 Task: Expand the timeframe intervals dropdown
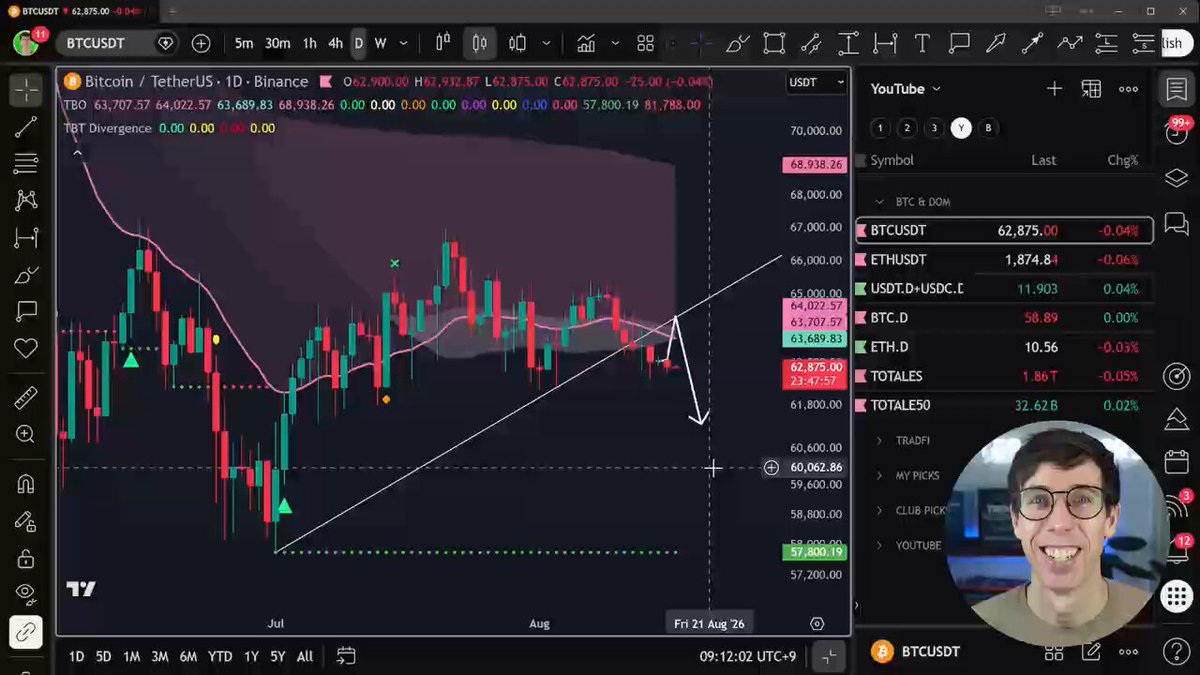click(x=404, y=43)
